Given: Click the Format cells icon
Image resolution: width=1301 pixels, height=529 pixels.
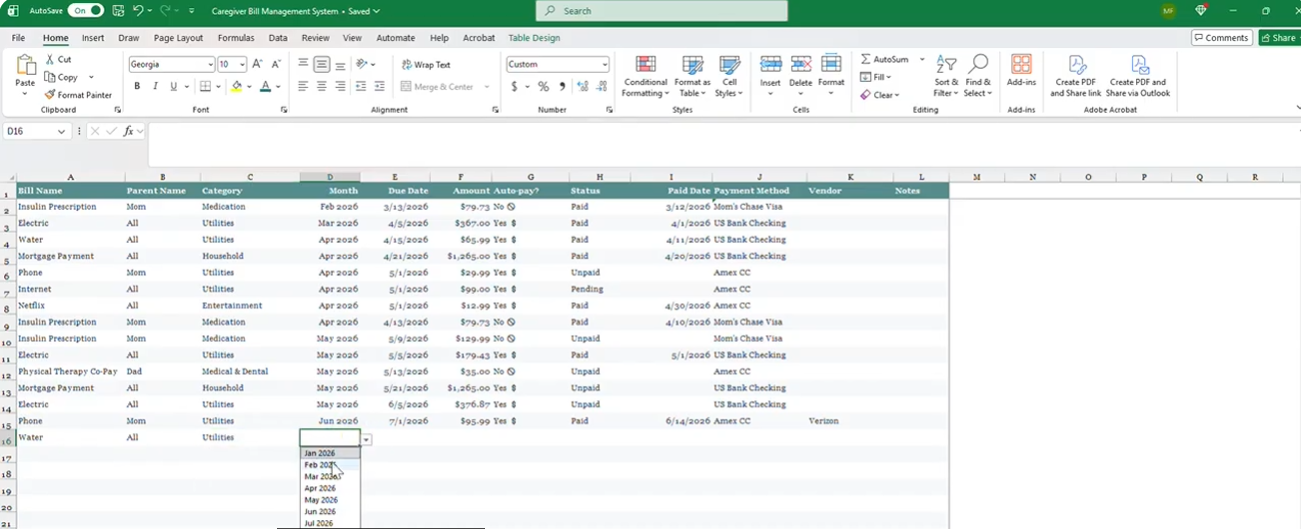Looking at the screenshot, I should point(831,65).
